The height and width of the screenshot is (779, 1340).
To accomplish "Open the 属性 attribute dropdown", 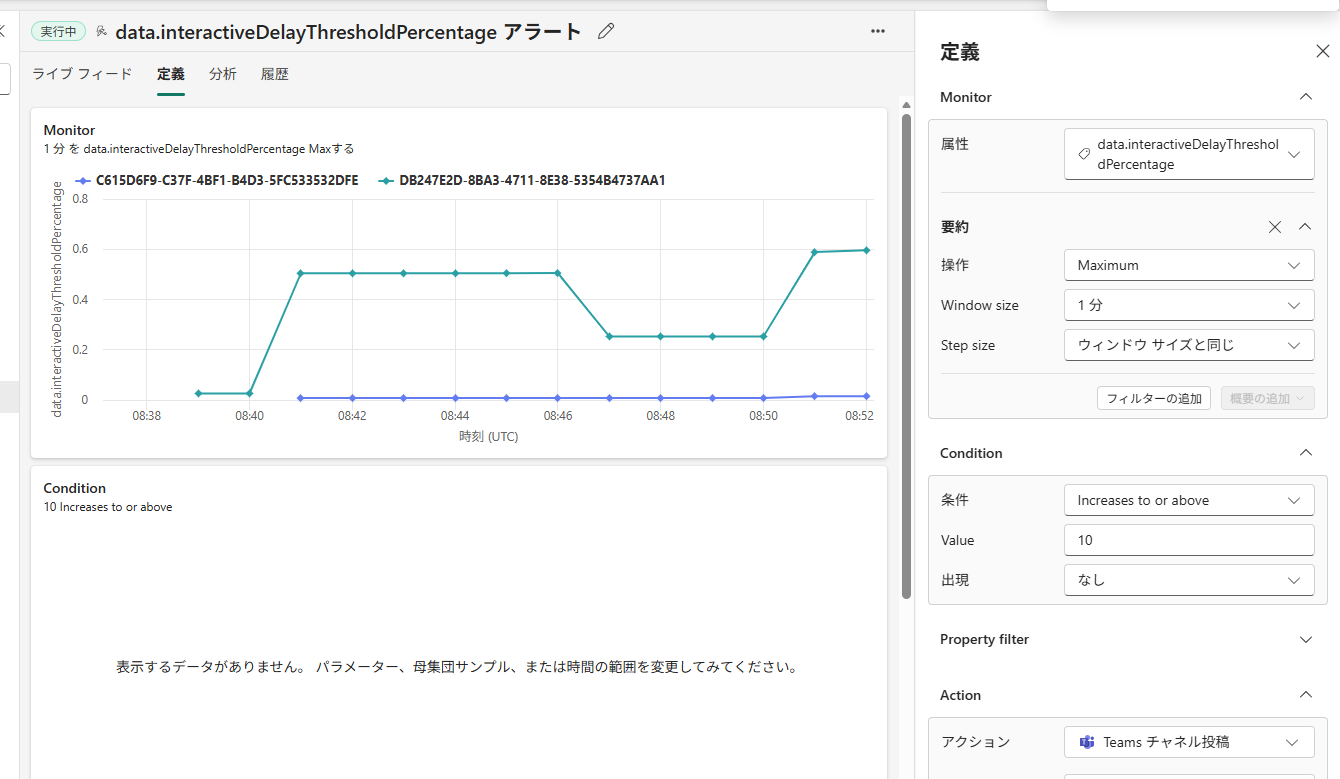I will 1189,154.
